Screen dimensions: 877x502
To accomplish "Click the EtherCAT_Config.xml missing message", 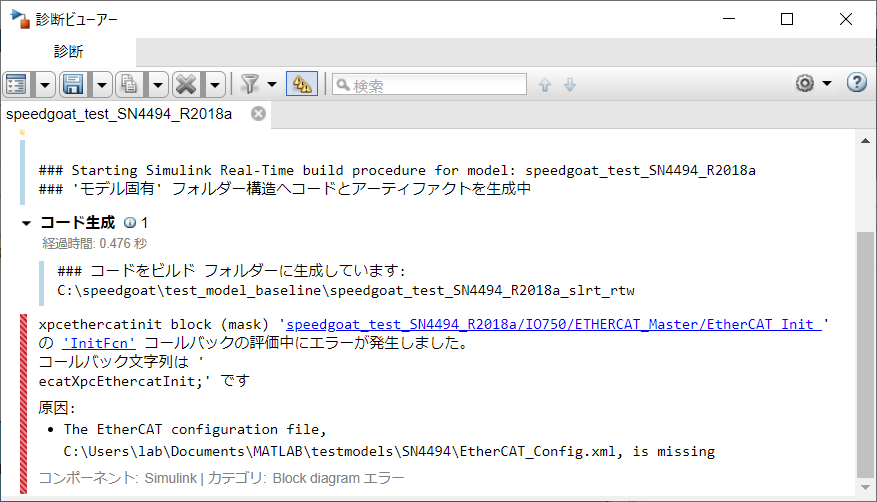I will click(389, 441).
